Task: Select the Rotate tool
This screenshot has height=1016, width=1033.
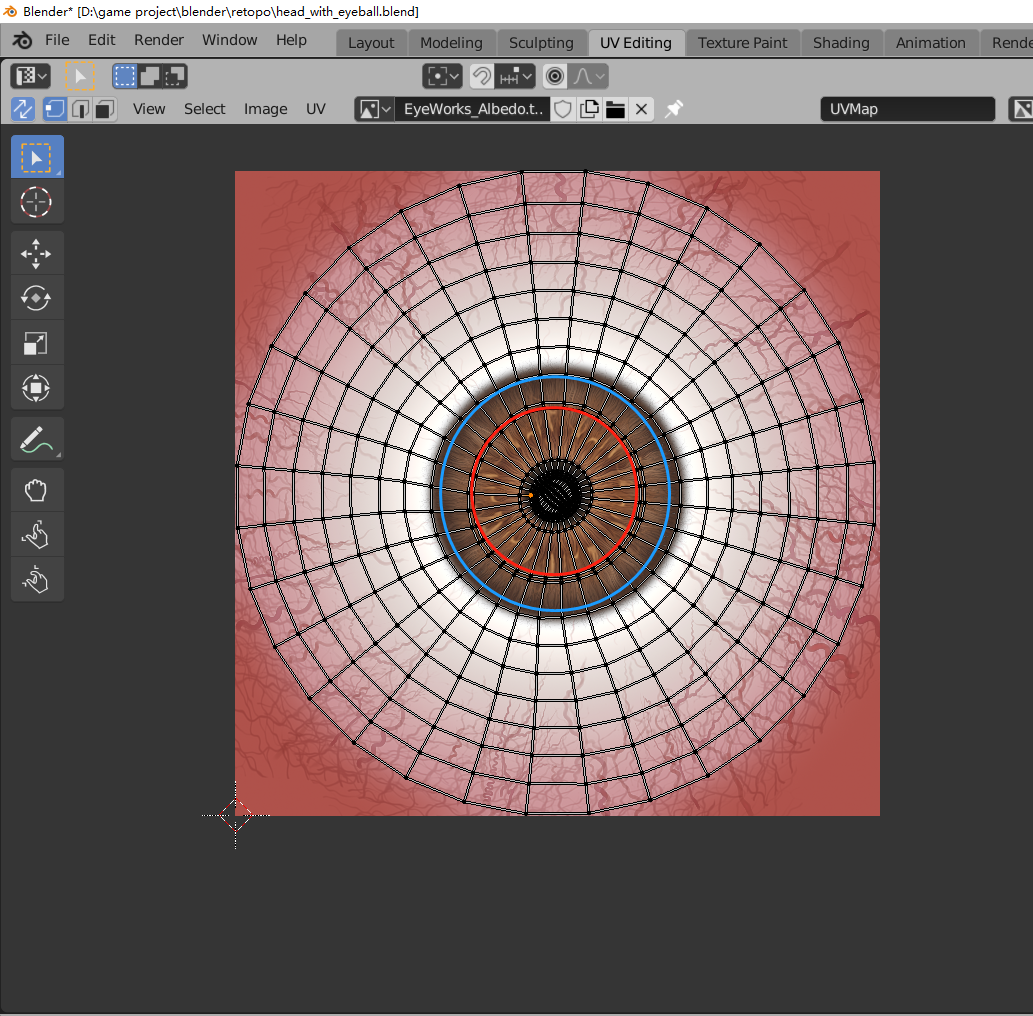Action: click(x=36, y=298)
